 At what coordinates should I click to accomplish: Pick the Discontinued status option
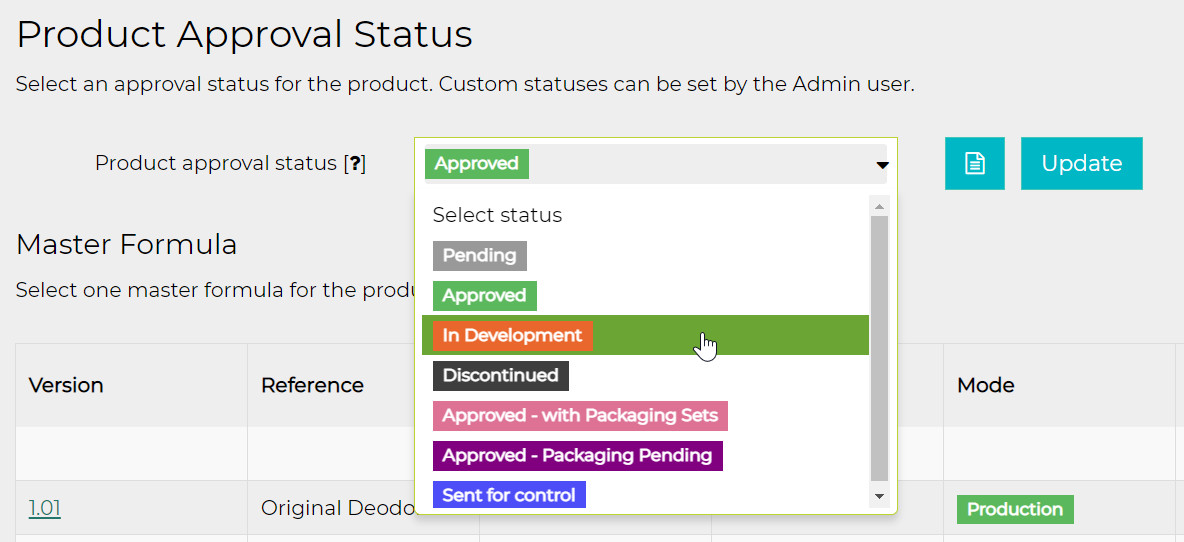[x=500, y=376]
